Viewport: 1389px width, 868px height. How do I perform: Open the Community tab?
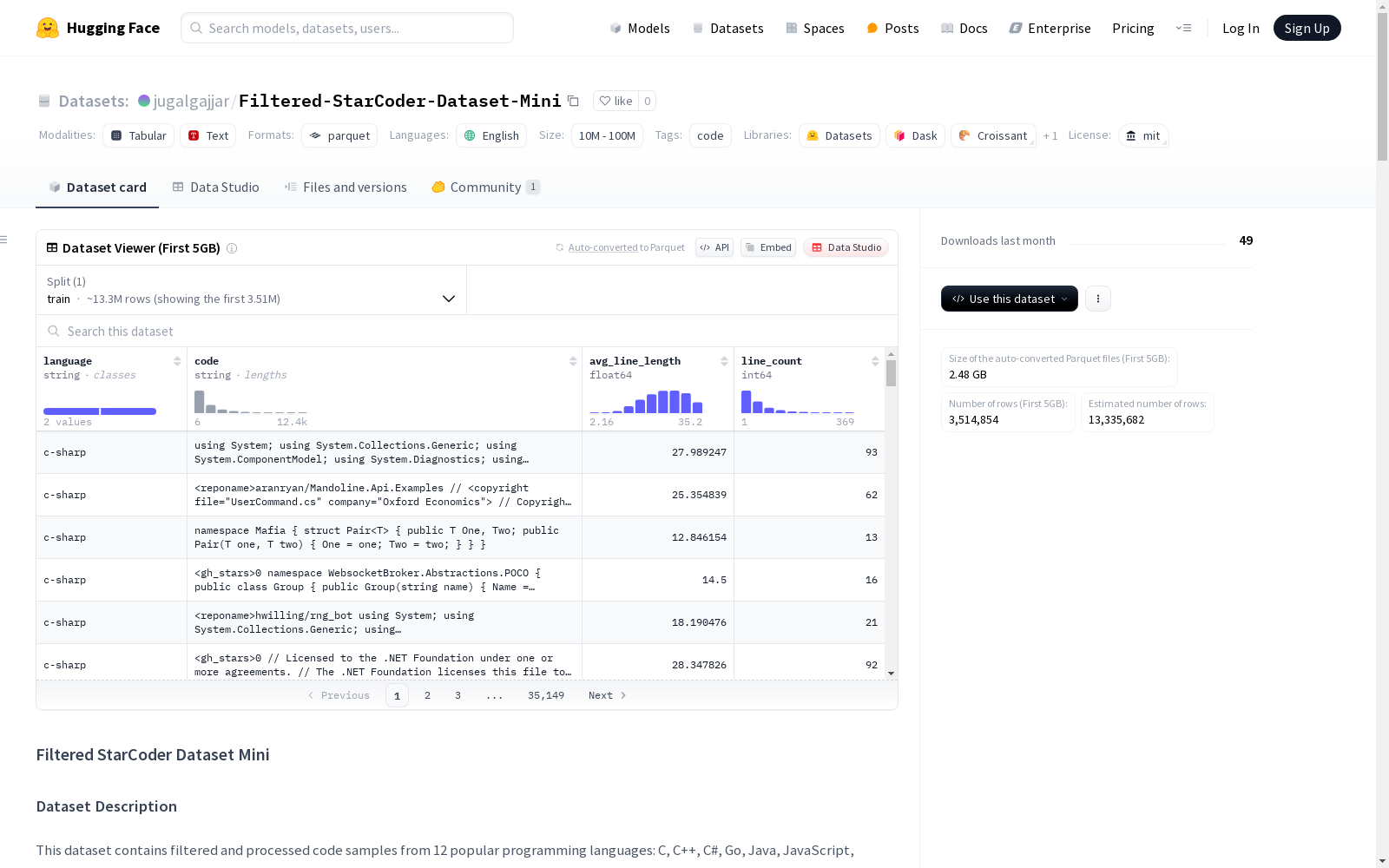pos(486,187)
